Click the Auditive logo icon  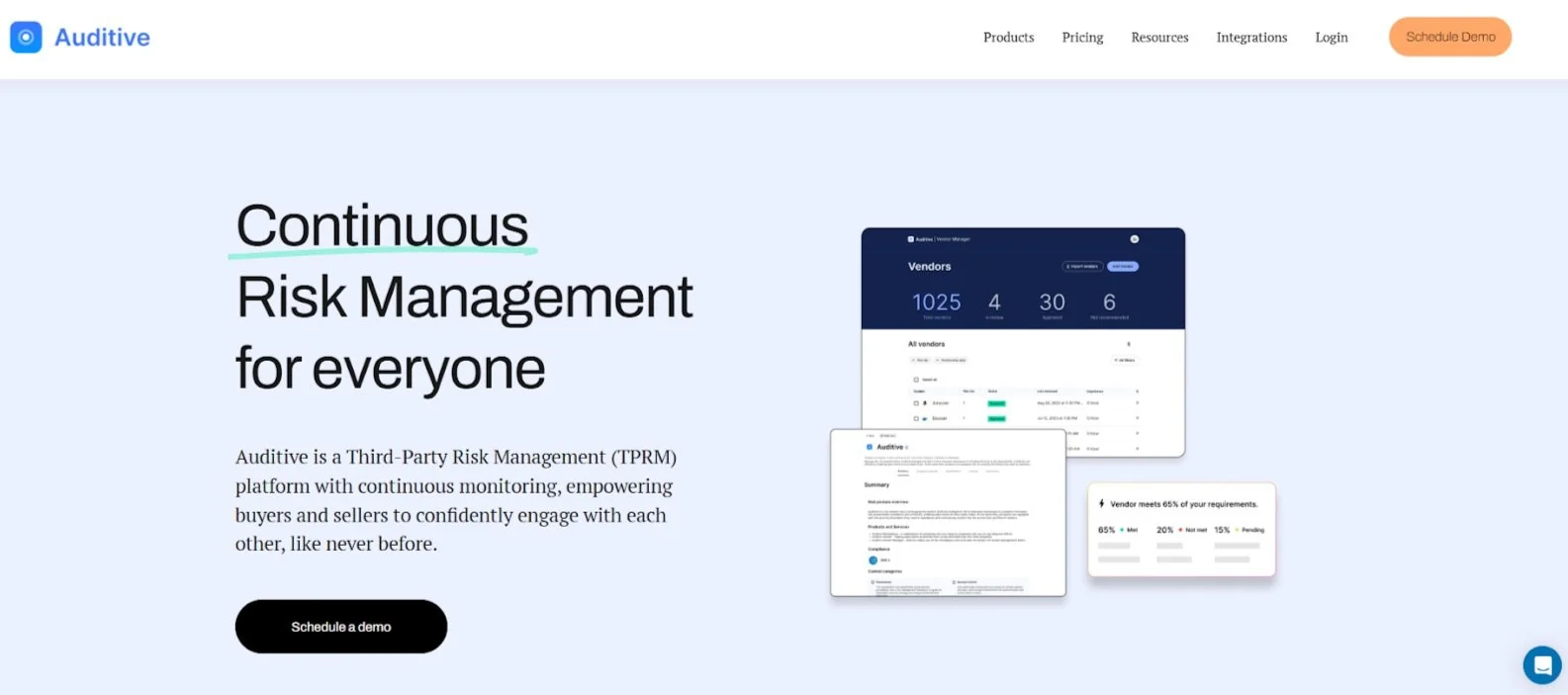coord(26,38)
